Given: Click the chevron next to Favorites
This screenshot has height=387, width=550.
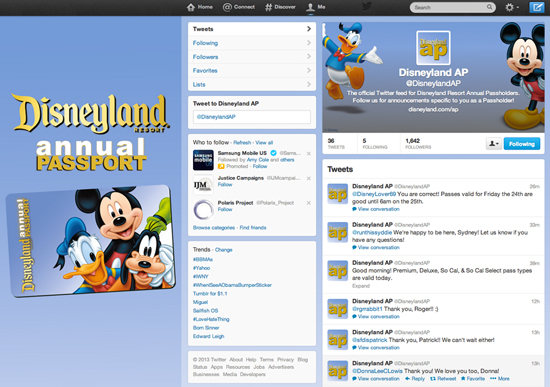Looking at the screenshot, I should point(309,71).
